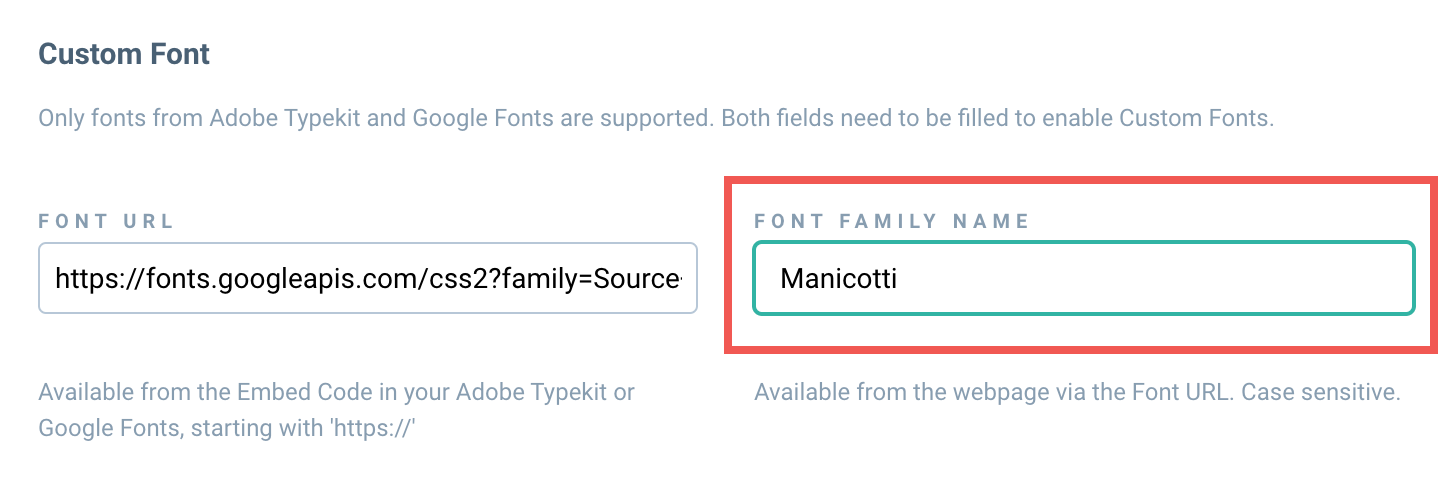Click the 'Manicotti' text inside the field
The width and height of the screenshot is (1452, 500).
coord(838,278)
